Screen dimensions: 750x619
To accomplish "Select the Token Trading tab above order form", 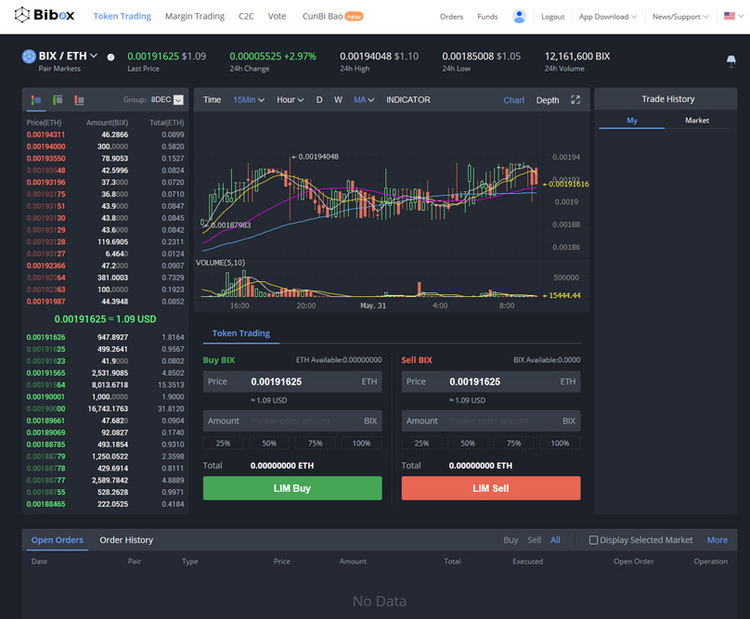I will point(241,333).
